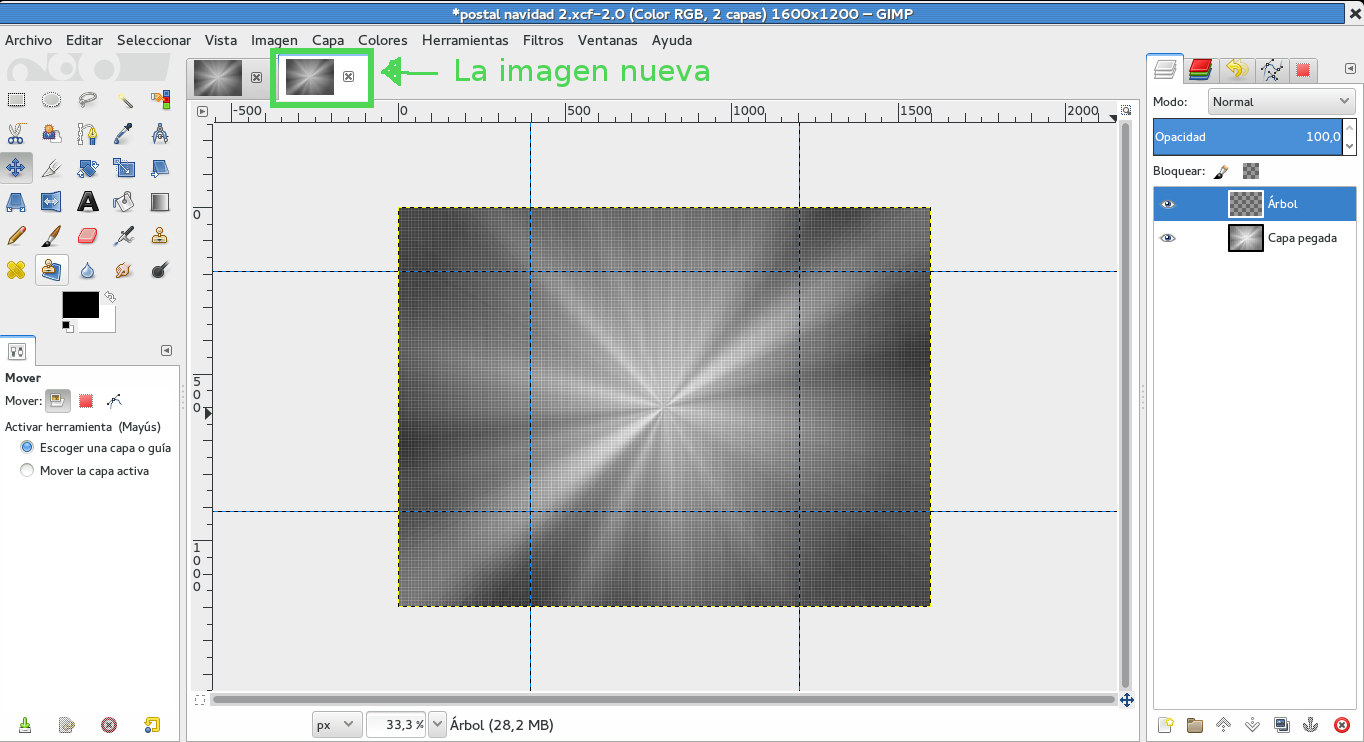1364x742 pixels.
Task: Activate the Clone (stamp) tool
Action: pos(159,235)
